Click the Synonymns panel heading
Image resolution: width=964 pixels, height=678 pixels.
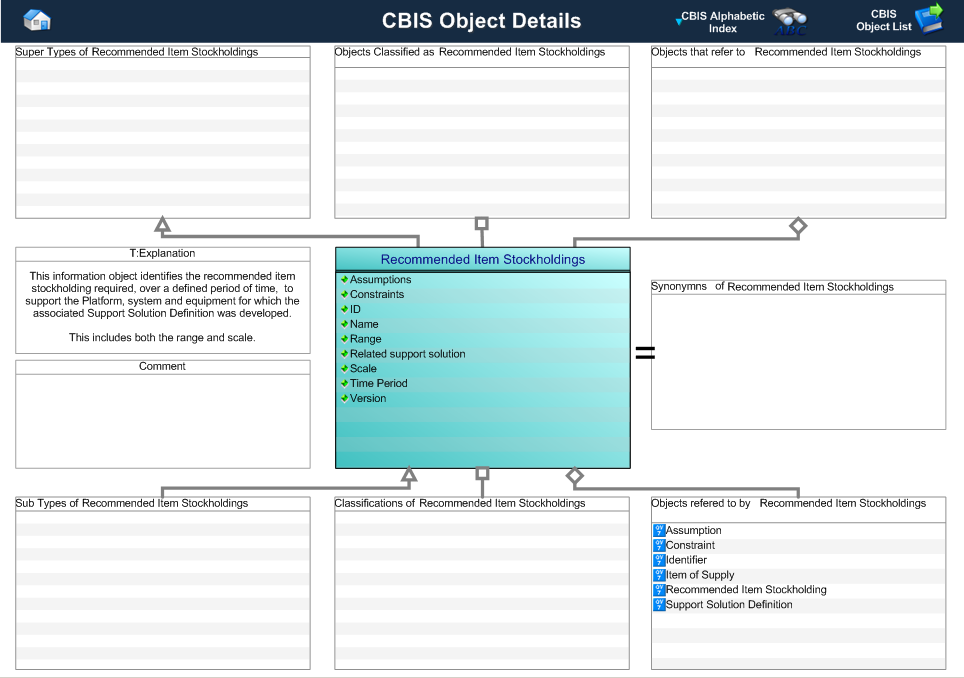[772, 286]
